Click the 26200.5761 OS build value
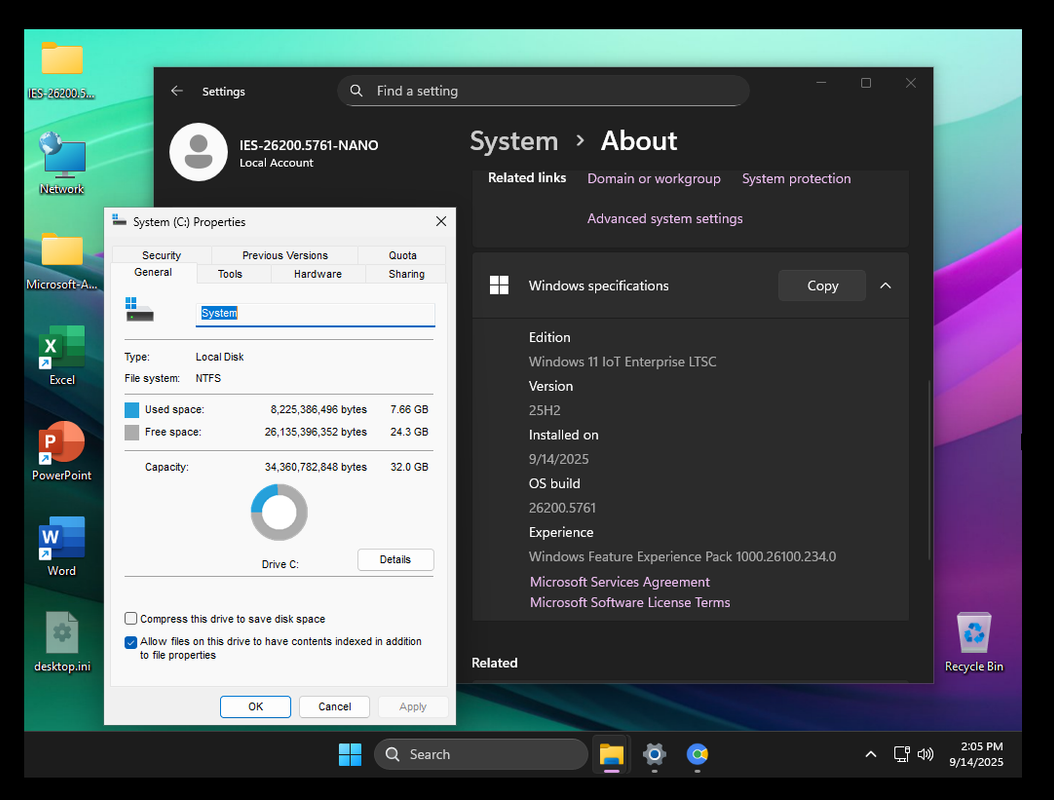Screen dimensions: 1054x800 [562, 508]
